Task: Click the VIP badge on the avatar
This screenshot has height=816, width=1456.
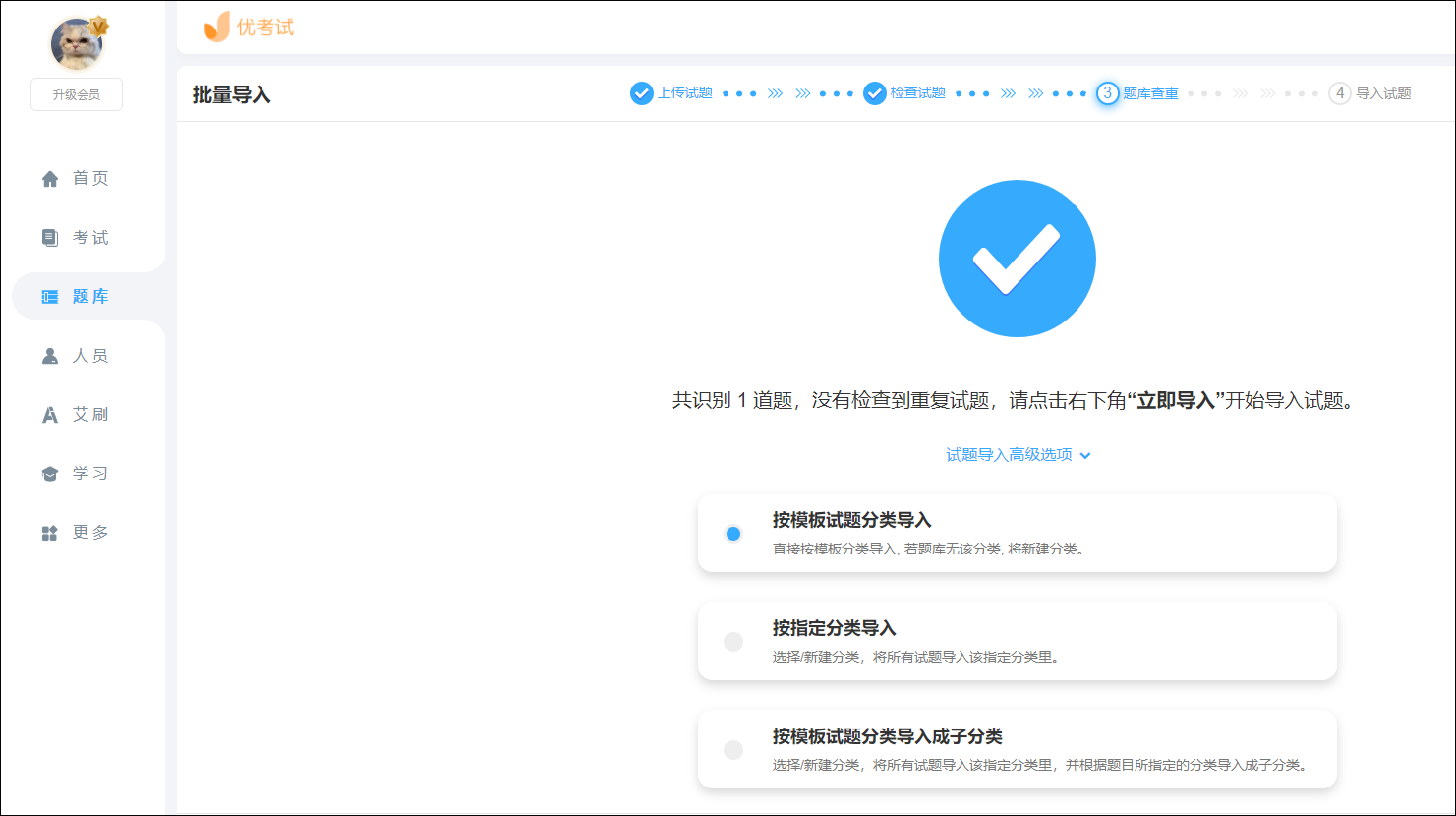Action: point(98,26)
